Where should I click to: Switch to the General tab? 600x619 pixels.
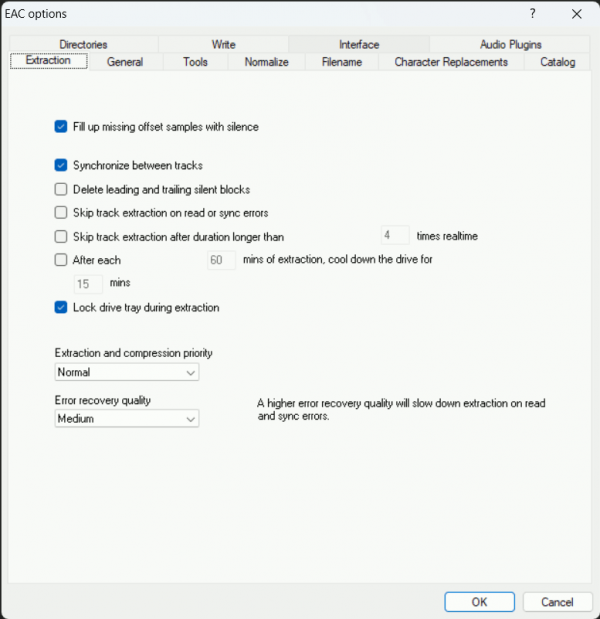[125, 62]
